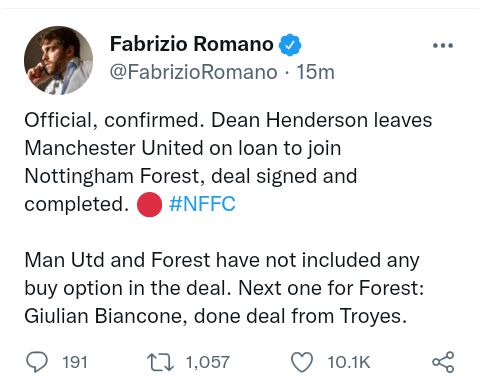
Task: Open the @FabrizioRomano handle link
Action: click(193, 72)
